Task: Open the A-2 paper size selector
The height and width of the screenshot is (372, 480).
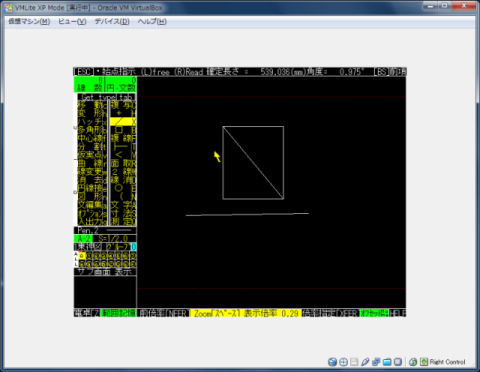Action: point(83,239)
